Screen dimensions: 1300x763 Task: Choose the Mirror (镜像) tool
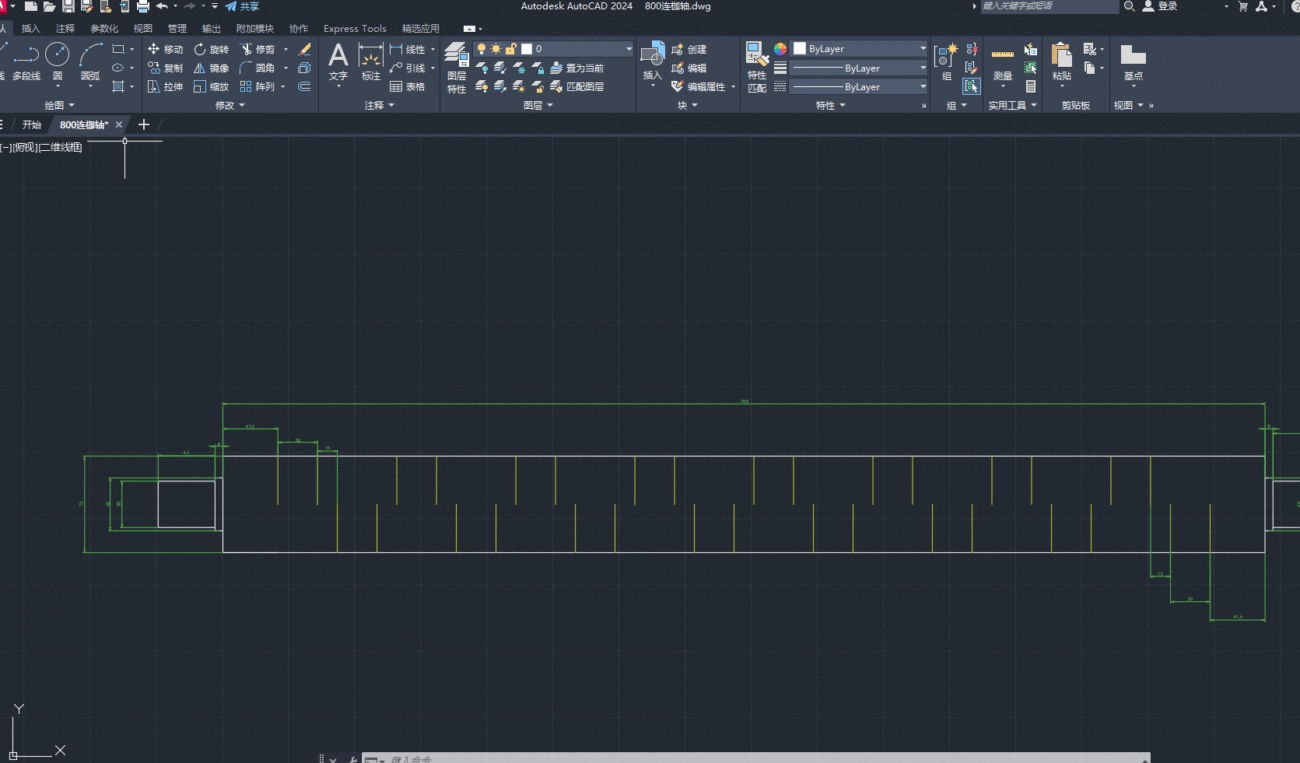211,68
